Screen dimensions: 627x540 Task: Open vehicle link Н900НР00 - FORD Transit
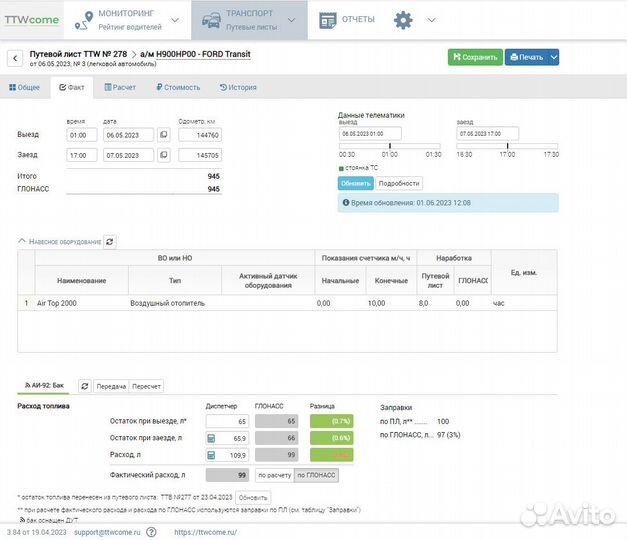pyautogui.click(x=203, y=54)
